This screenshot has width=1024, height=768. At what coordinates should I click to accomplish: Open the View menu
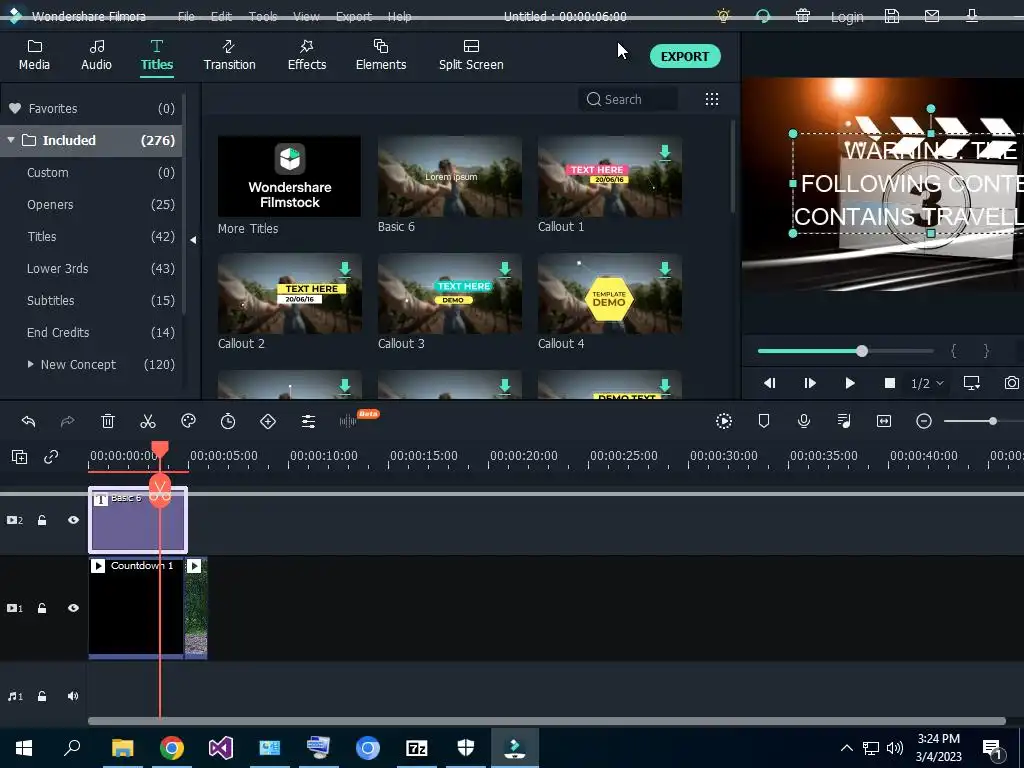(x=306, y=16)
